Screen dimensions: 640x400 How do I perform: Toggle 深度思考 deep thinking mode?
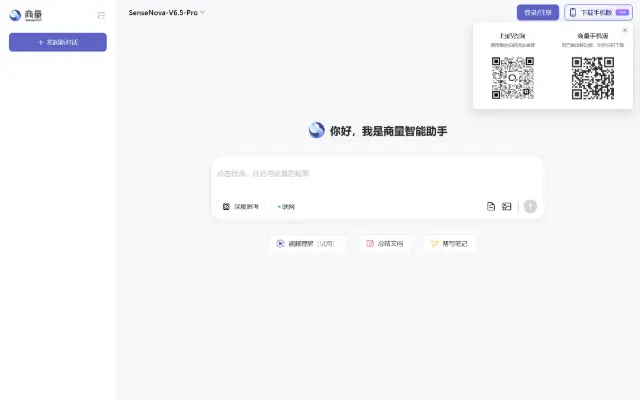(241, 207)
